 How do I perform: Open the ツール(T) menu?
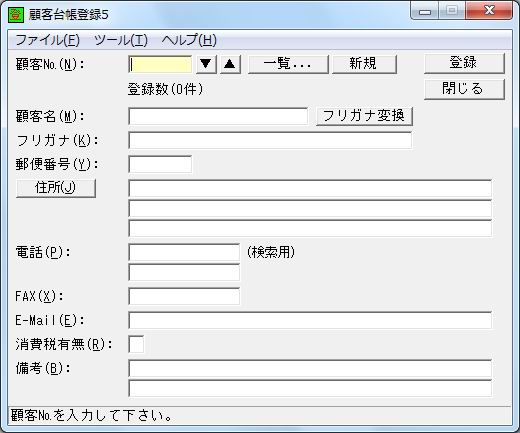pos(120,40)
